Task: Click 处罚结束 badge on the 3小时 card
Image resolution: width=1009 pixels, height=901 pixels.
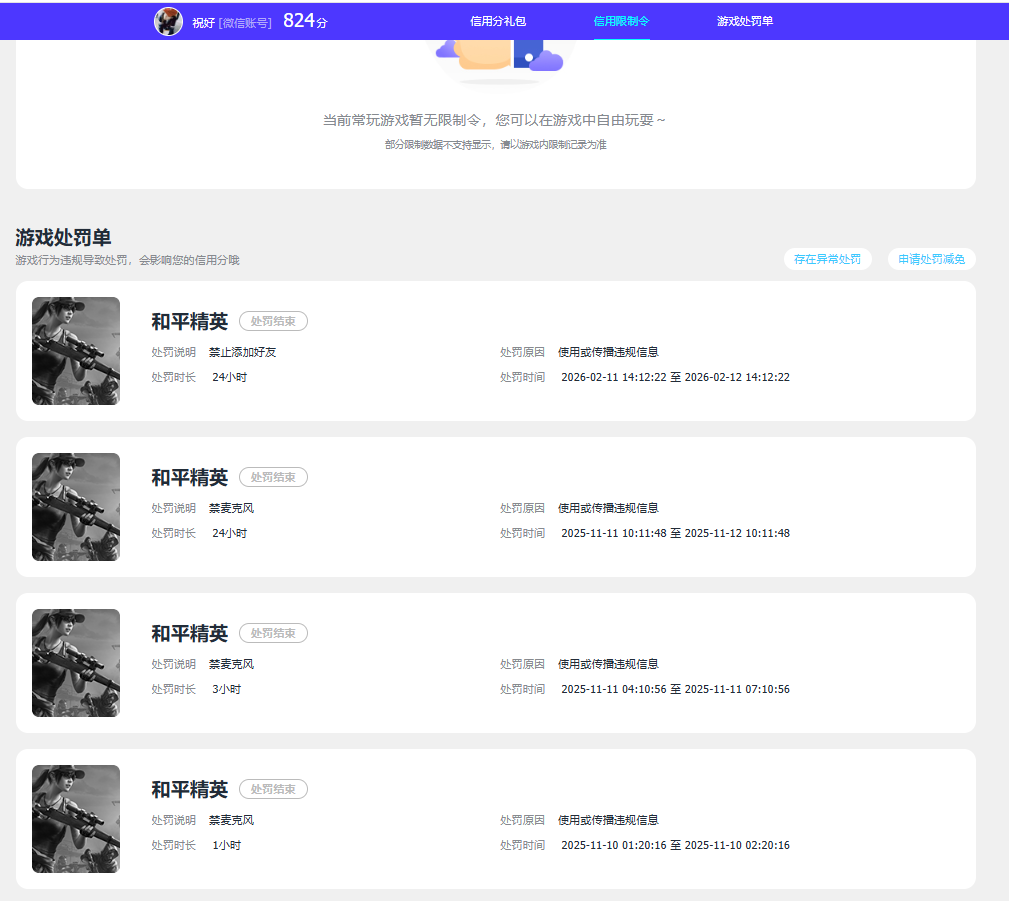Action: 273,633
